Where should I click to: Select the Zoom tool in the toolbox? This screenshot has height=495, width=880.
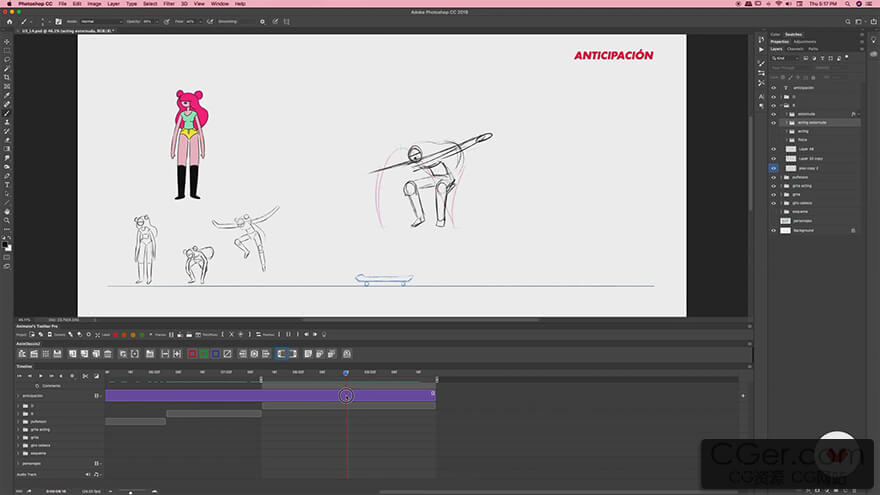pyautogui.click(x=7, y=221)
